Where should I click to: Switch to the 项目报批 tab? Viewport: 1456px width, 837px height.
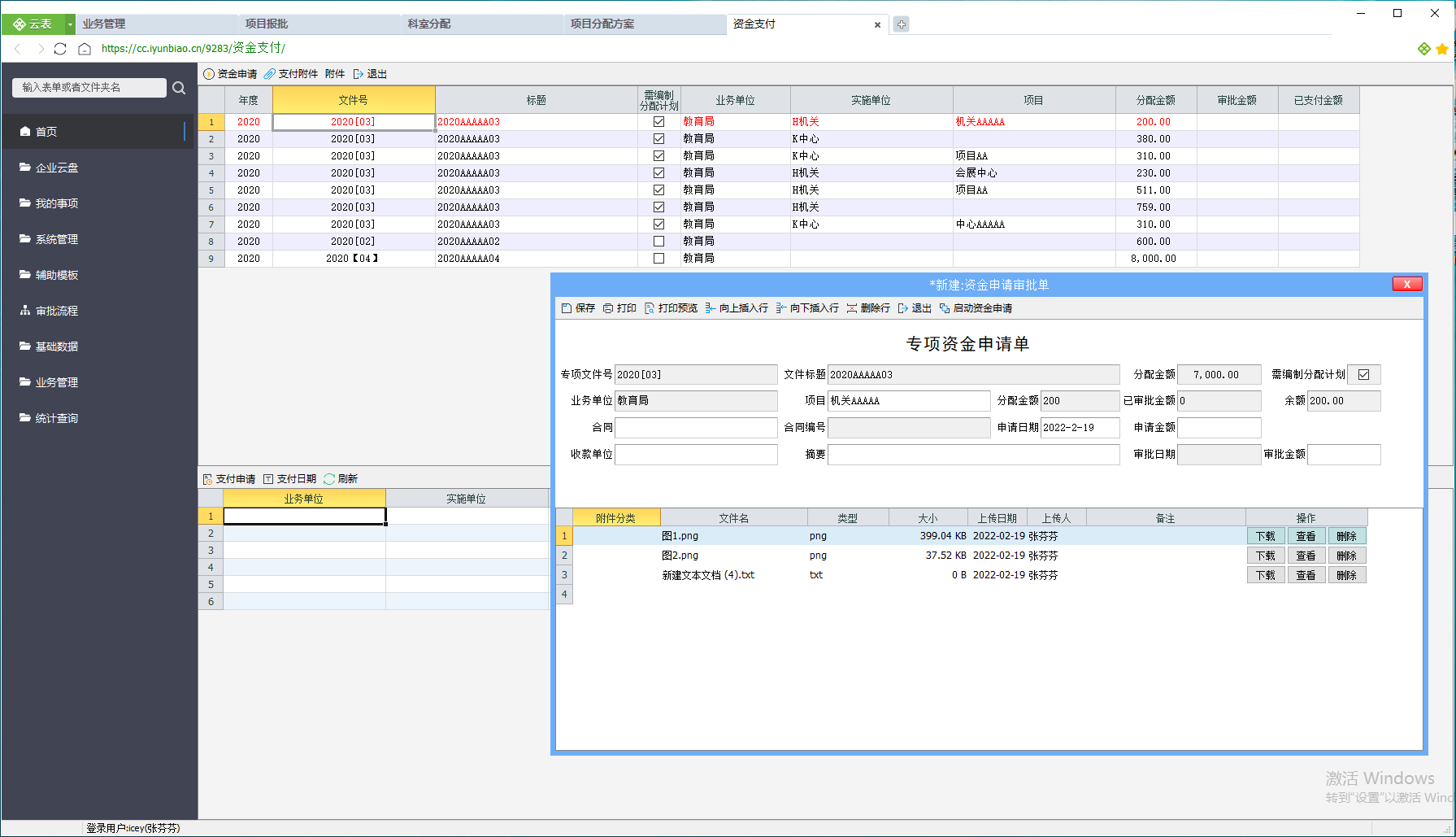tap(267, 24)
